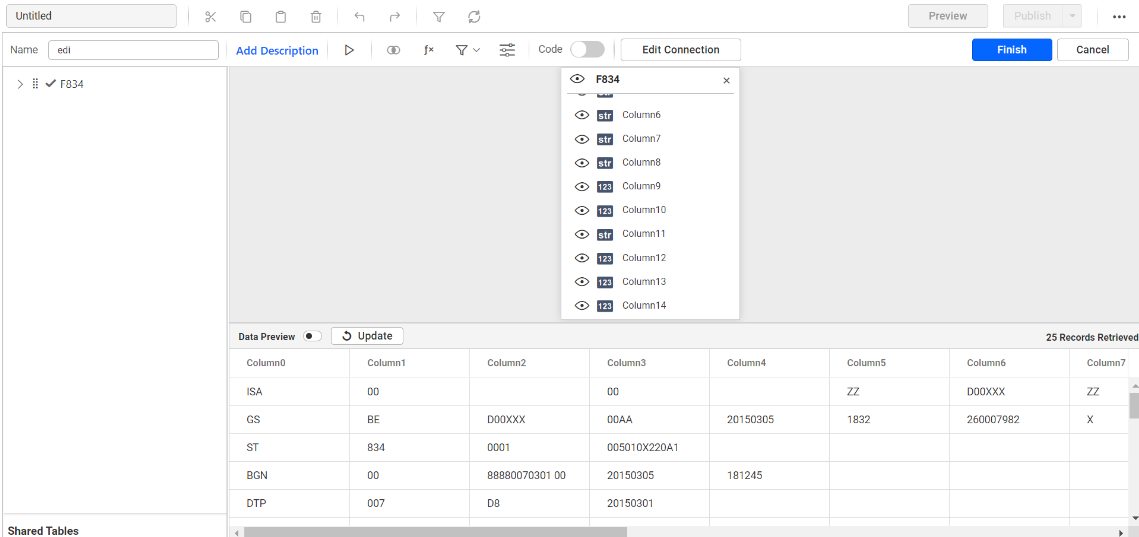Click the str type badge of Column6

pyautogui.click(x=604, y=115)
